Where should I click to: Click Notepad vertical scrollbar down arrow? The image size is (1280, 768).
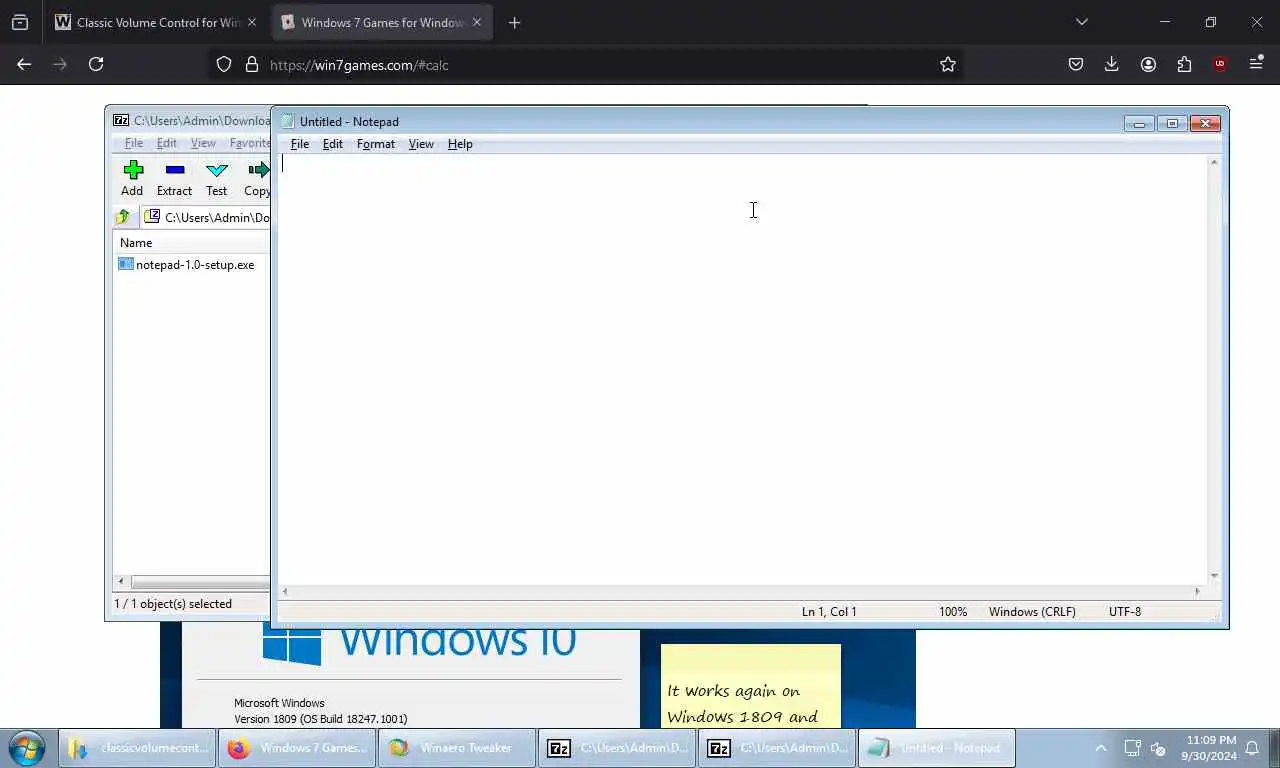coord(1215,576)
